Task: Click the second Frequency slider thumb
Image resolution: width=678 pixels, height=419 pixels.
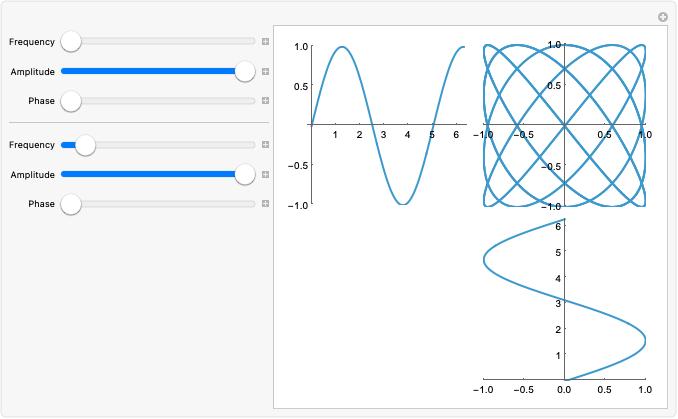Action: pos(85,145)
